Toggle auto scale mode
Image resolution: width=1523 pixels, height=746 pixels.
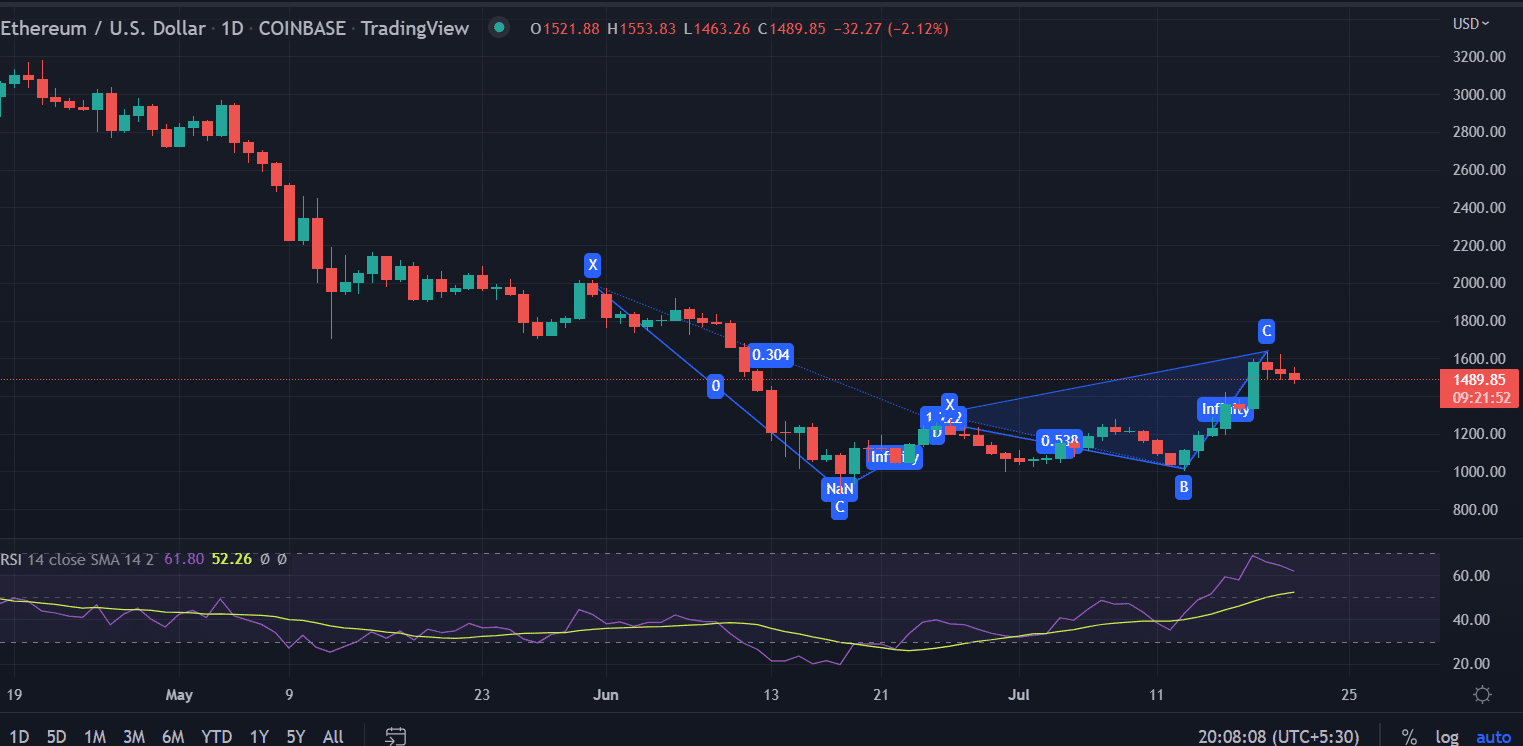(1493, 737)
